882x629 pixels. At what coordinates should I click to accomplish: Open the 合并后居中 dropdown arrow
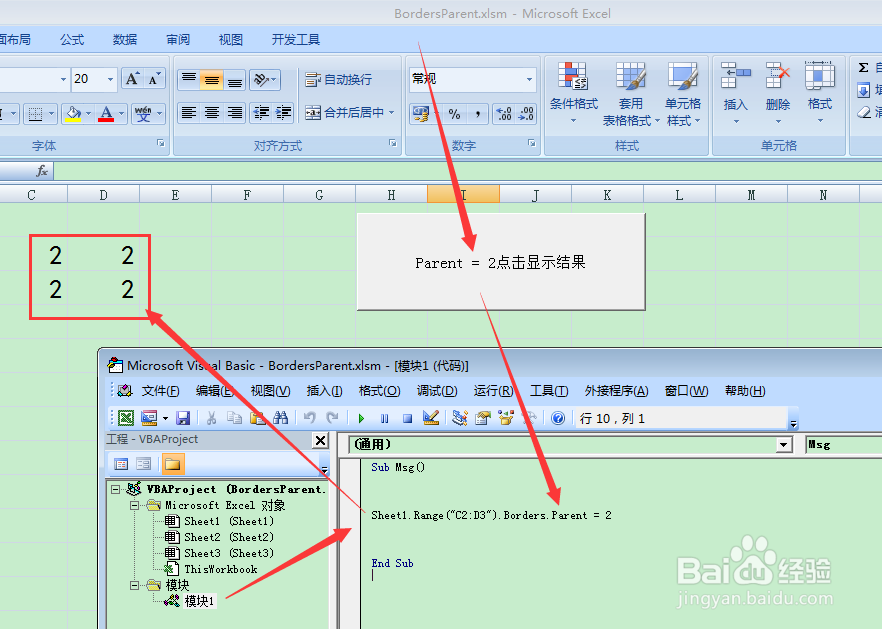pos(392,113)
